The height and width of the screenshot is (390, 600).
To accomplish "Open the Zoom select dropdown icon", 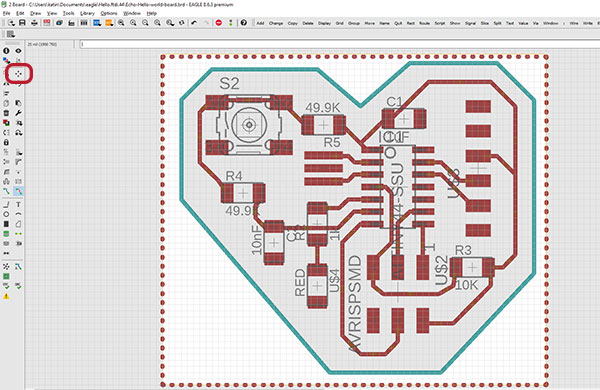I will (170, 23).
